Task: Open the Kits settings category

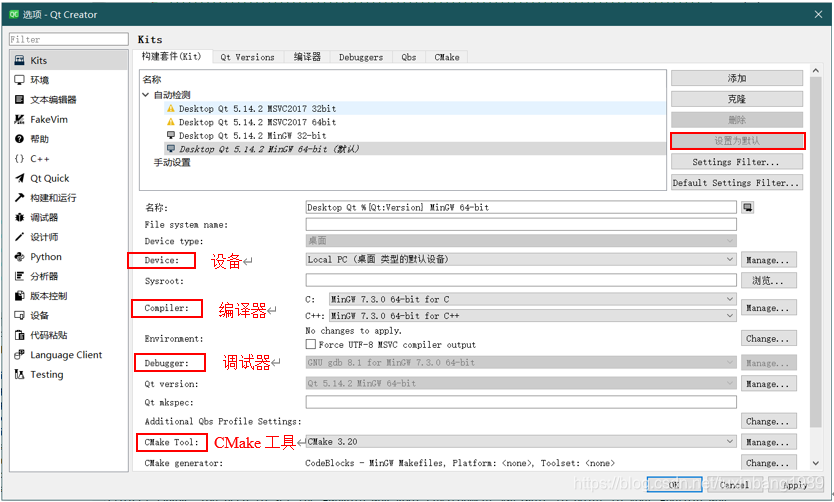Action: click(x=69, y=60)
